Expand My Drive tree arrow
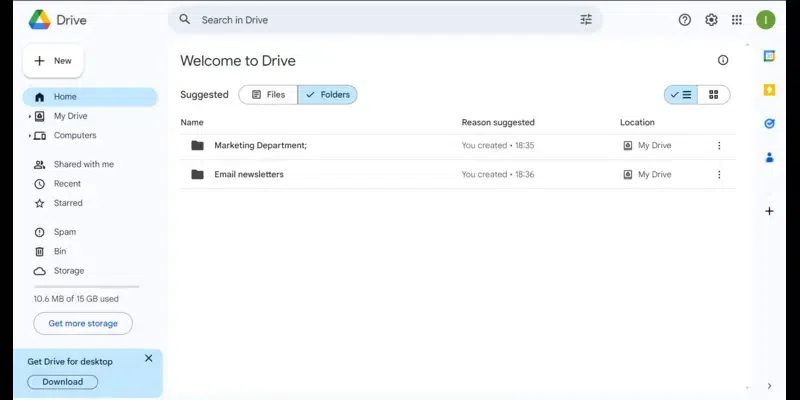Screen dimensions: 800x400 pyautogui.click(x=30, y=116)
